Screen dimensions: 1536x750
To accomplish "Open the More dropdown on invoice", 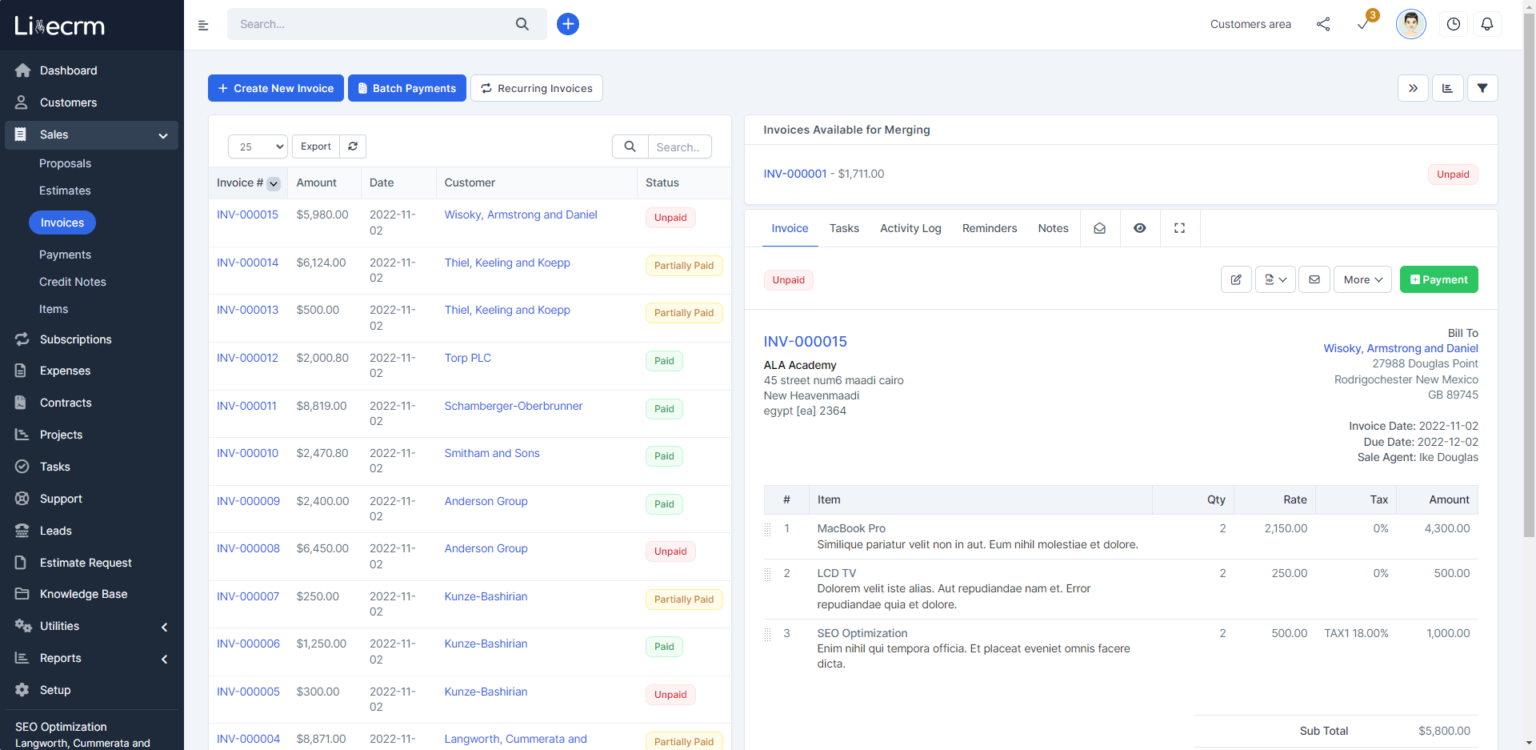I will (x=1362, y=280).
